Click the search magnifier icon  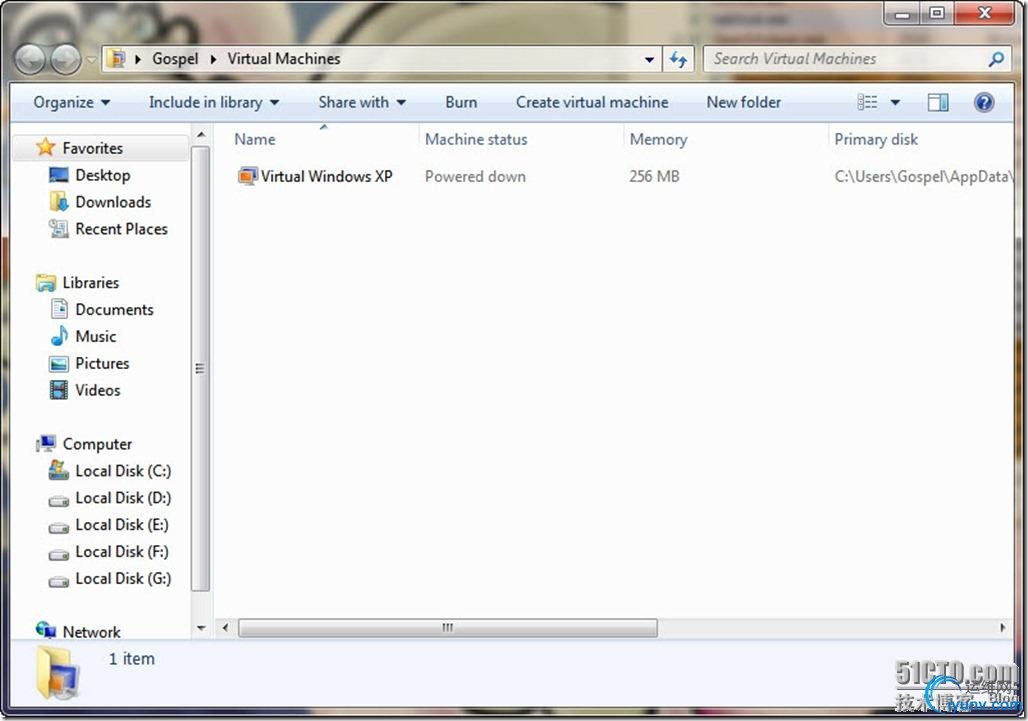click(x=996, y=60)
